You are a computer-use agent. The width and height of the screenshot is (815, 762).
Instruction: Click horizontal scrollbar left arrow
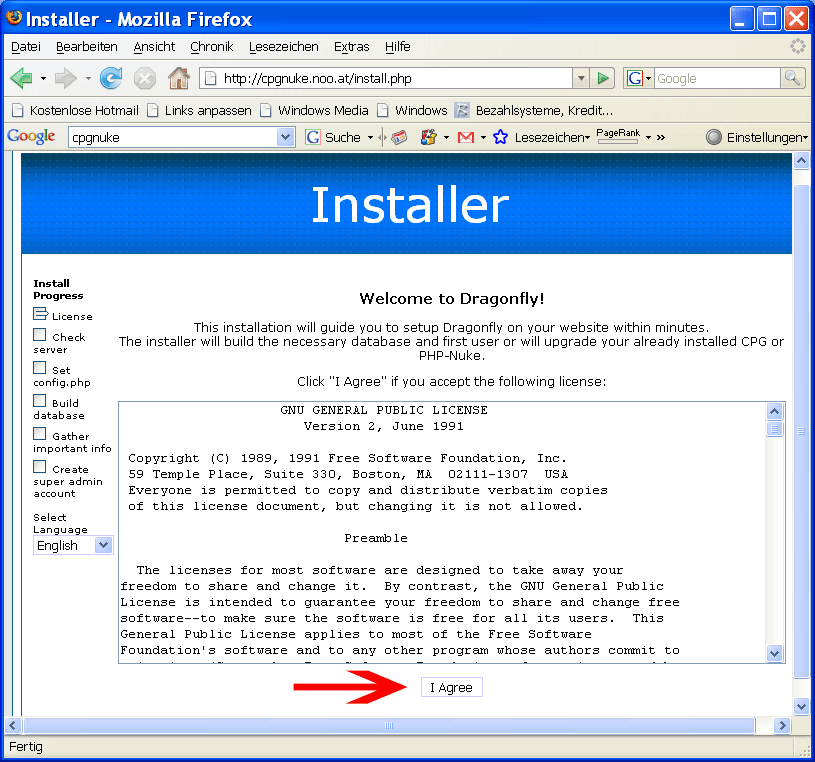(x=13, y=725)
